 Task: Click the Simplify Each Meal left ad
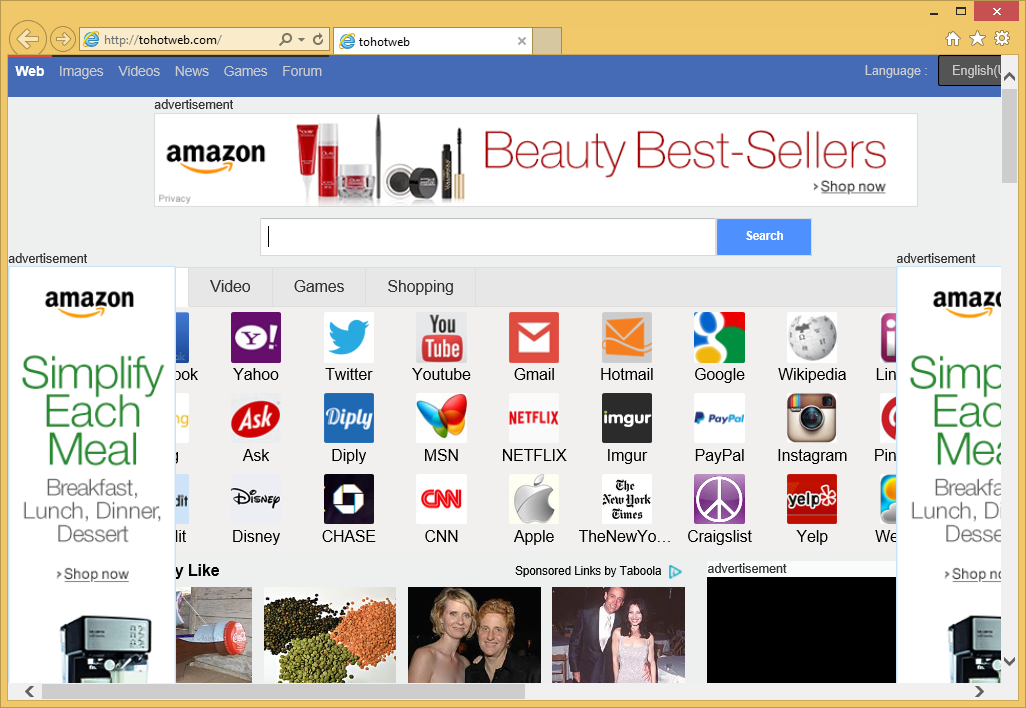92,475
